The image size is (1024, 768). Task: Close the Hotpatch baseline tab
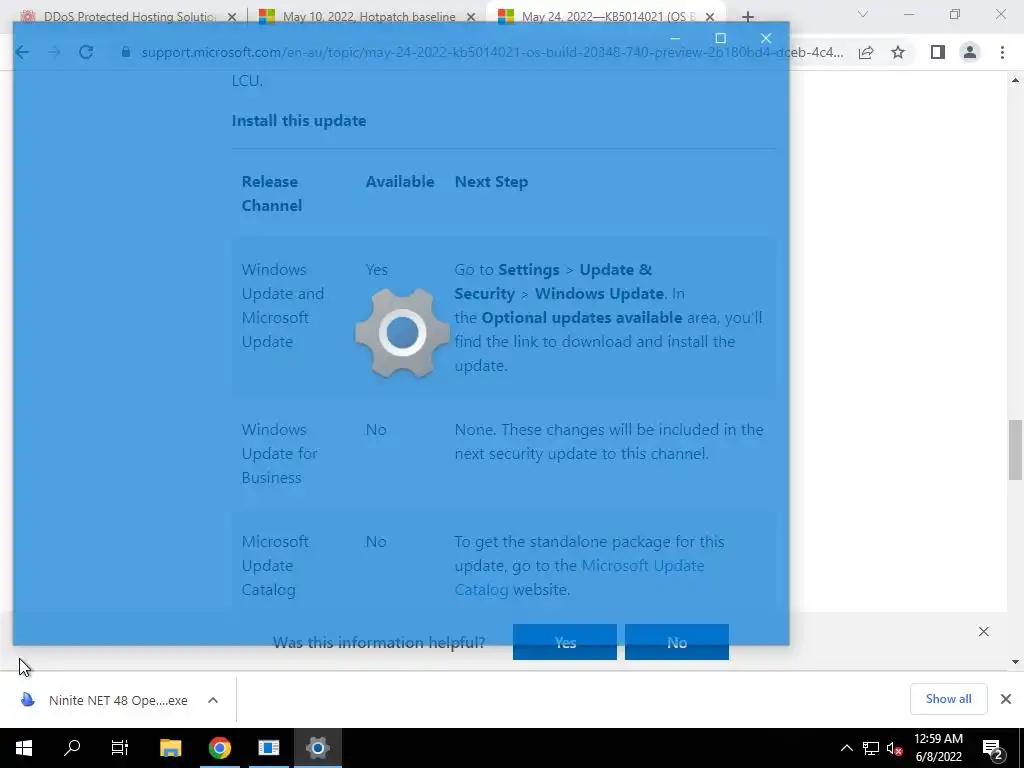(x=471, y=17)
